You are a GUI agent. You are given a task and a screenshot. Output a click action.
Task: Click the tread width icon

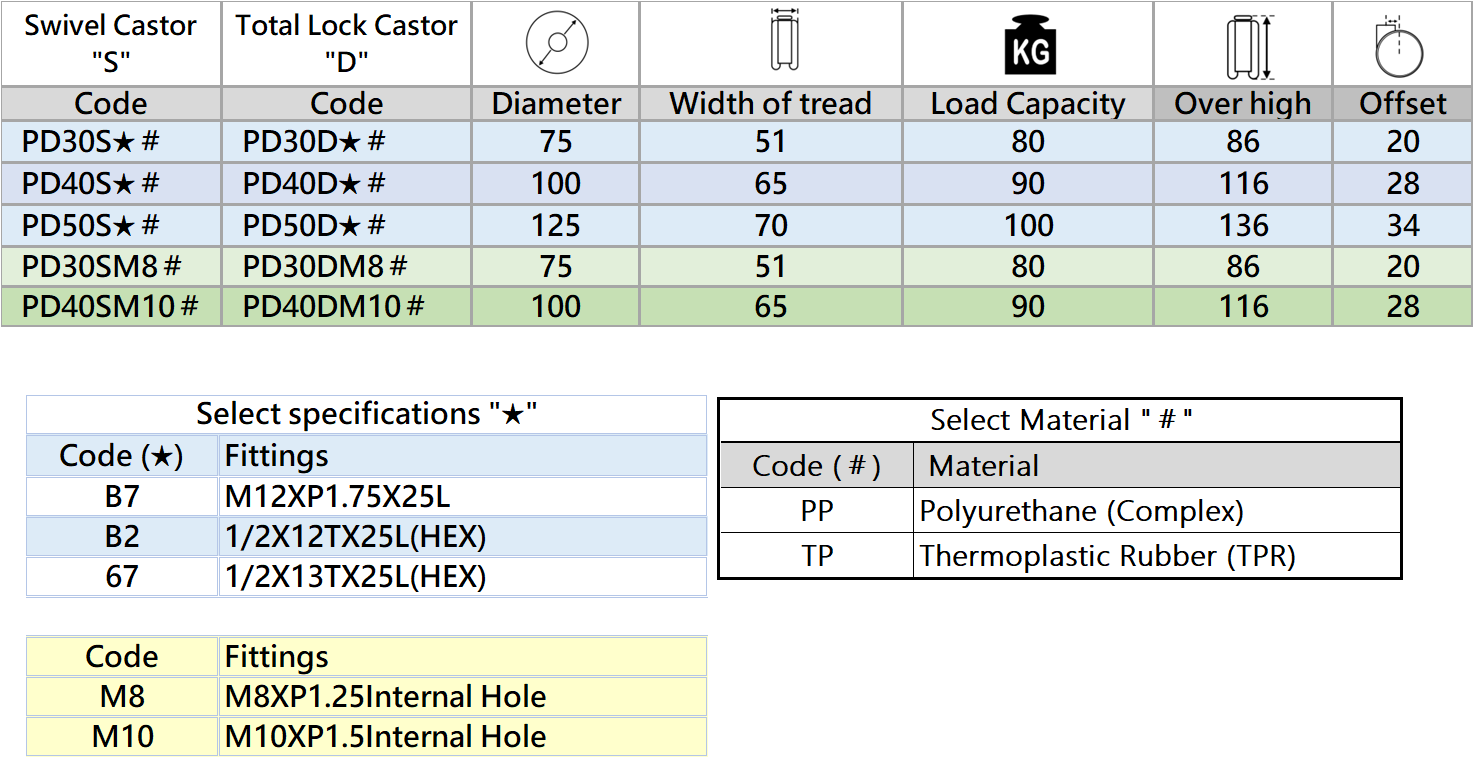coord(783,42)
